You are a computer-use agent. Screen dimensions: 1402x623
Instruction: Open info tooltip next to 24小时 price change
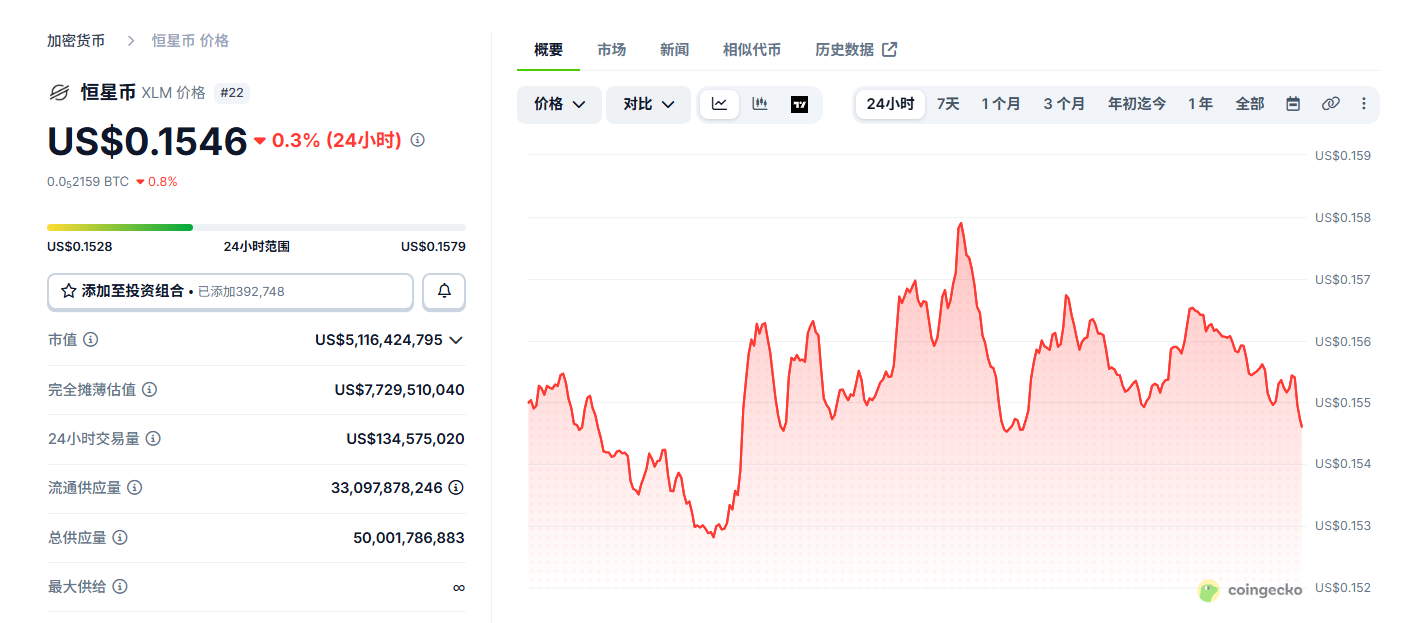pyautogui.click(x=418, y=140)
